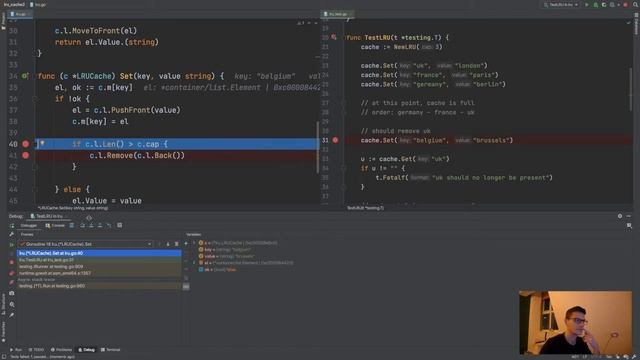Select variable key in Variables panel
This screenshot has width=640, height=360.
coord(224,249)
